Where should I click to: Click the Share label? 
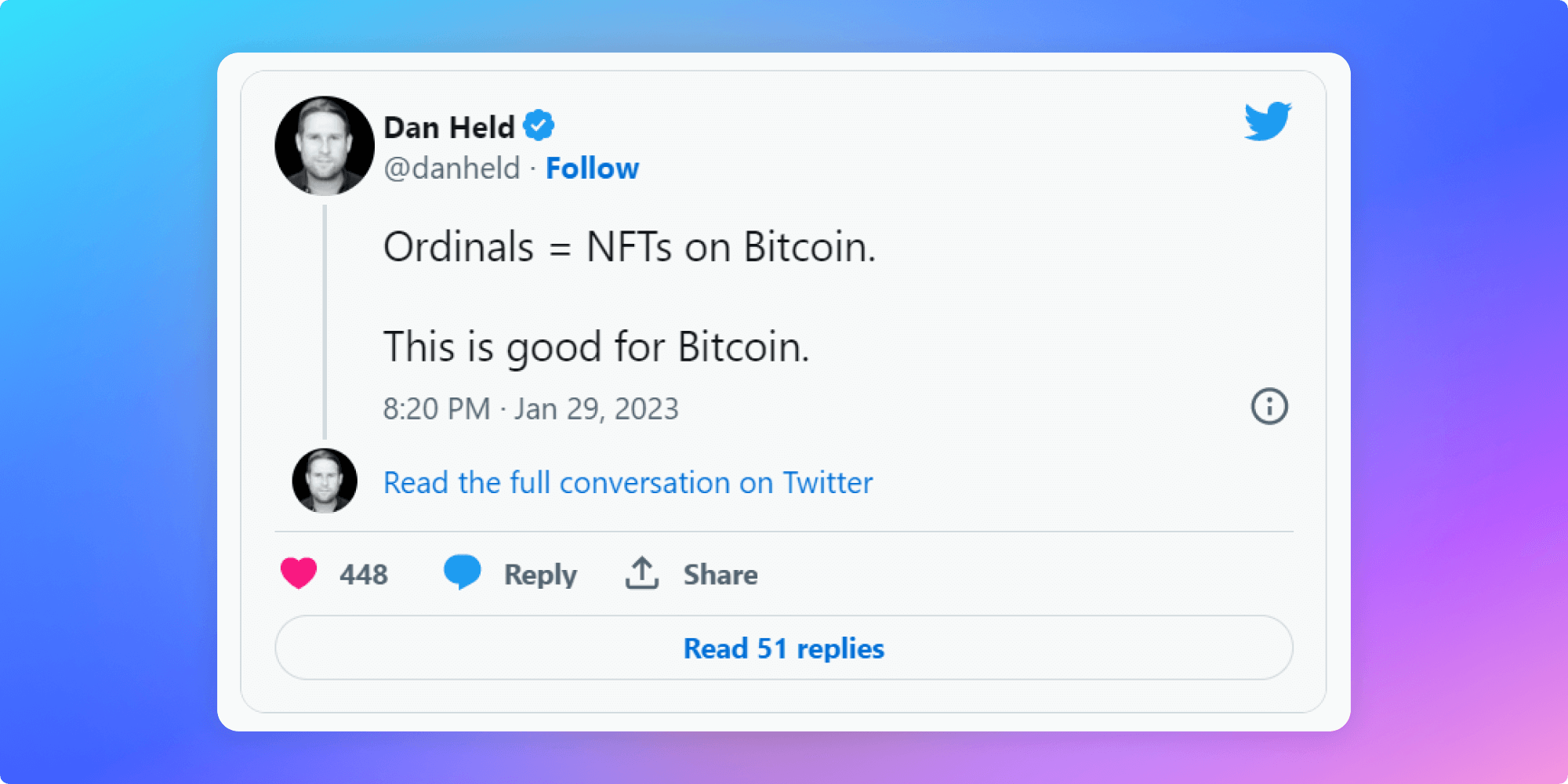(x=721, y=573)
